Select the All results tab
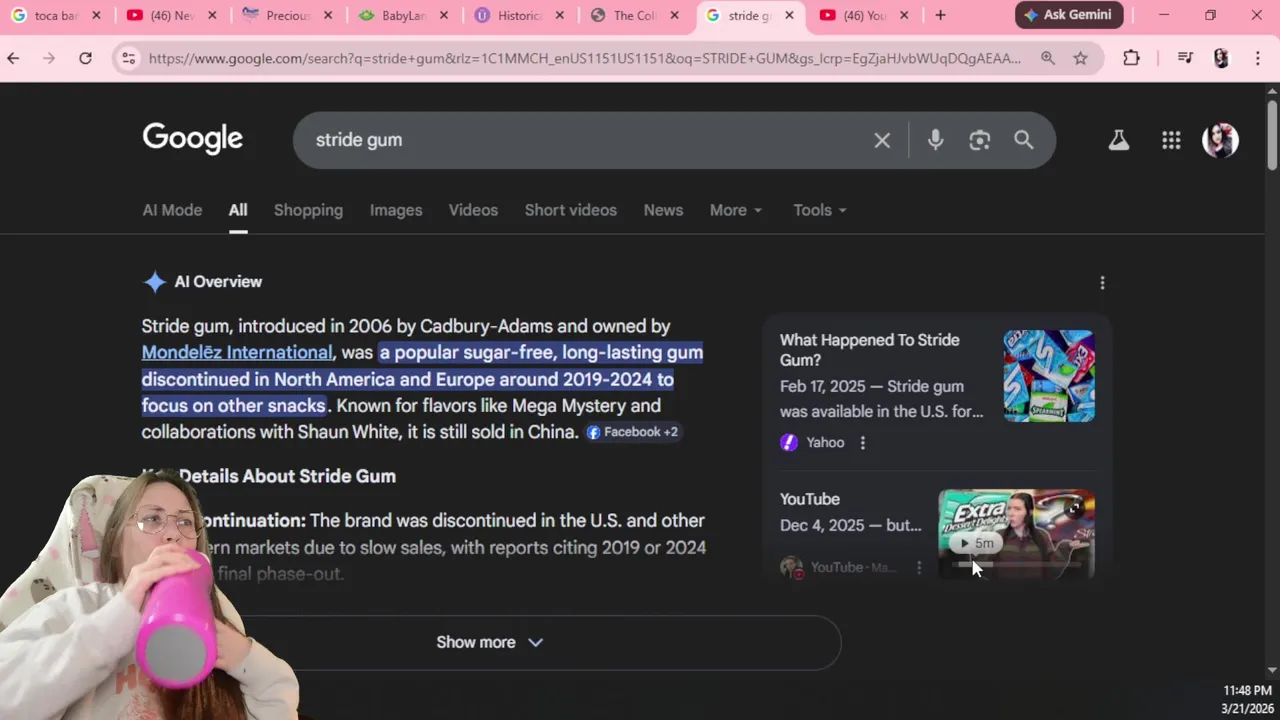 (237, 210)
